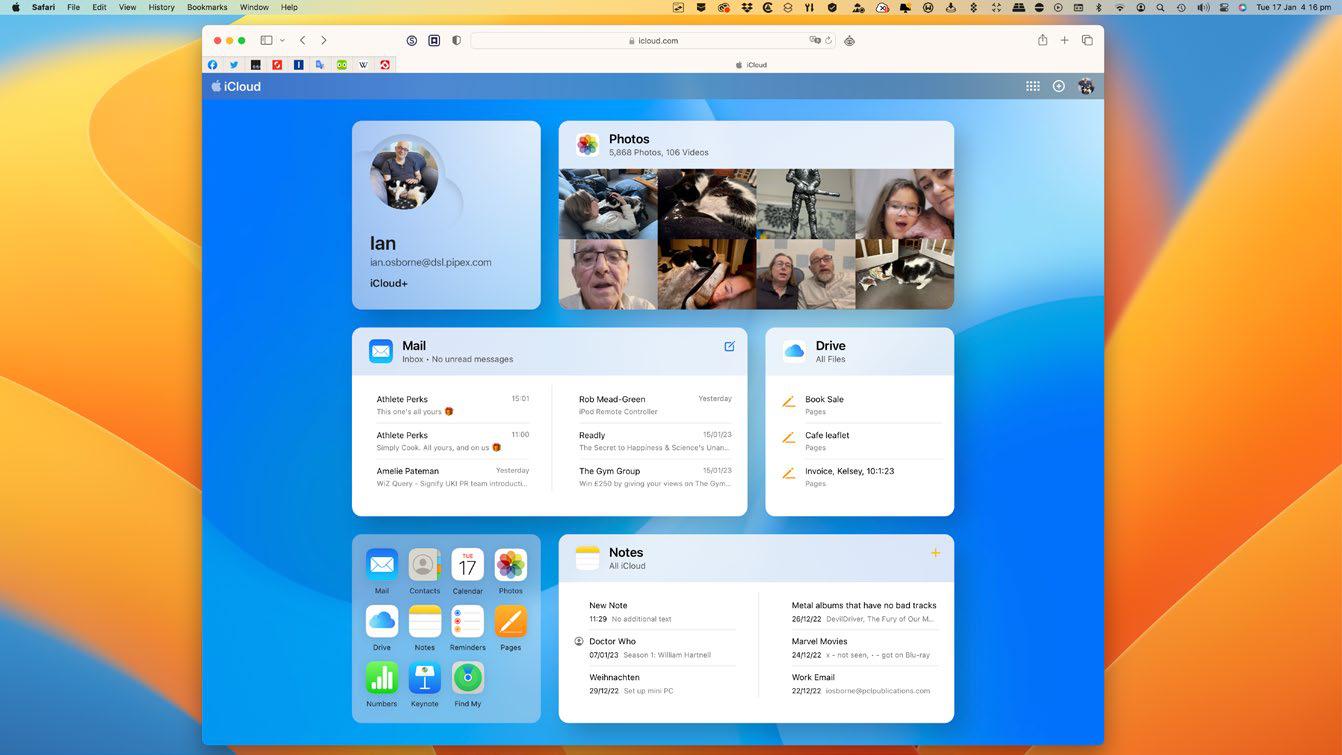
Task: Open Safari View menu
Action: tap(127, 7)
